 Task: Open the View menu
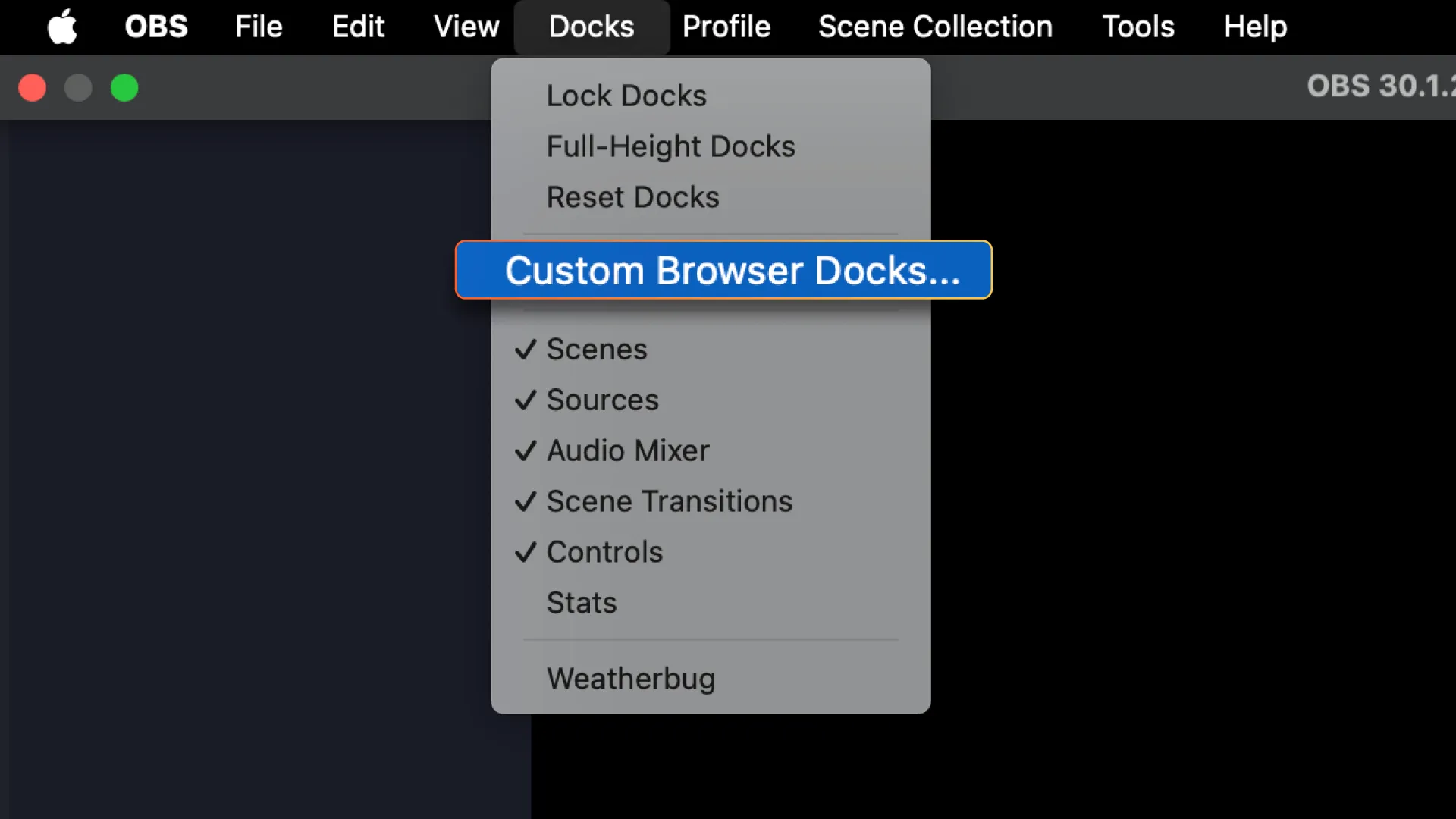coord(466,27)
